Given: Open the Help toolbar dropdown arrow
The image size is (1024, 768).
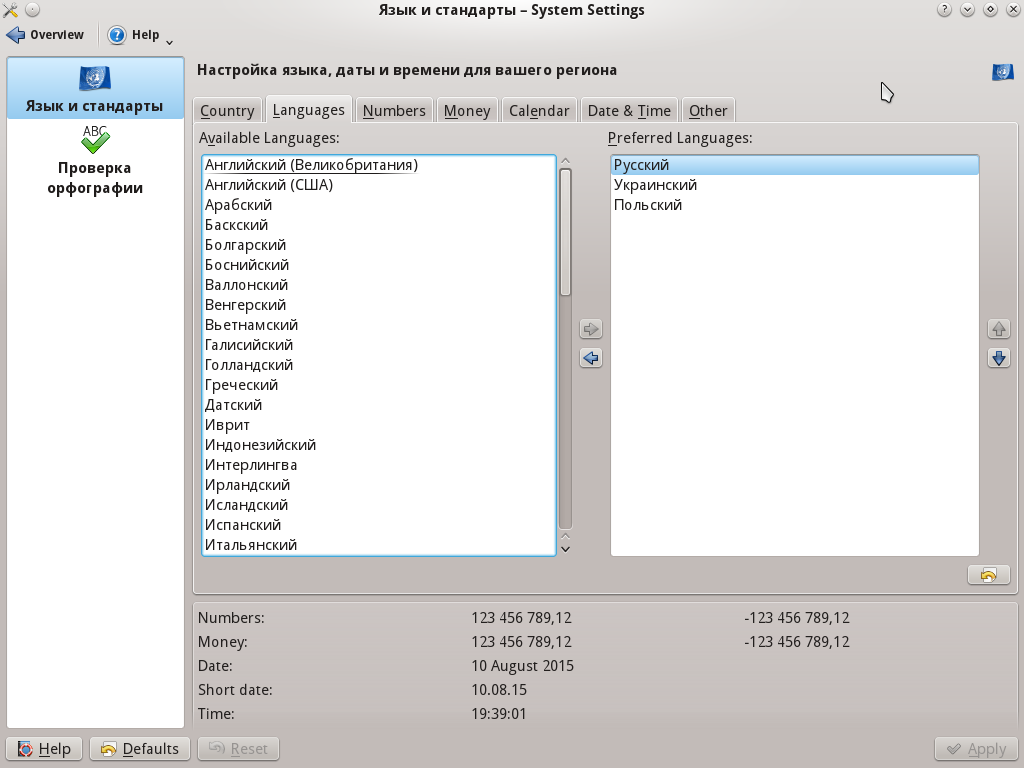Looking at the screenshot, I should tap(169, 41).
